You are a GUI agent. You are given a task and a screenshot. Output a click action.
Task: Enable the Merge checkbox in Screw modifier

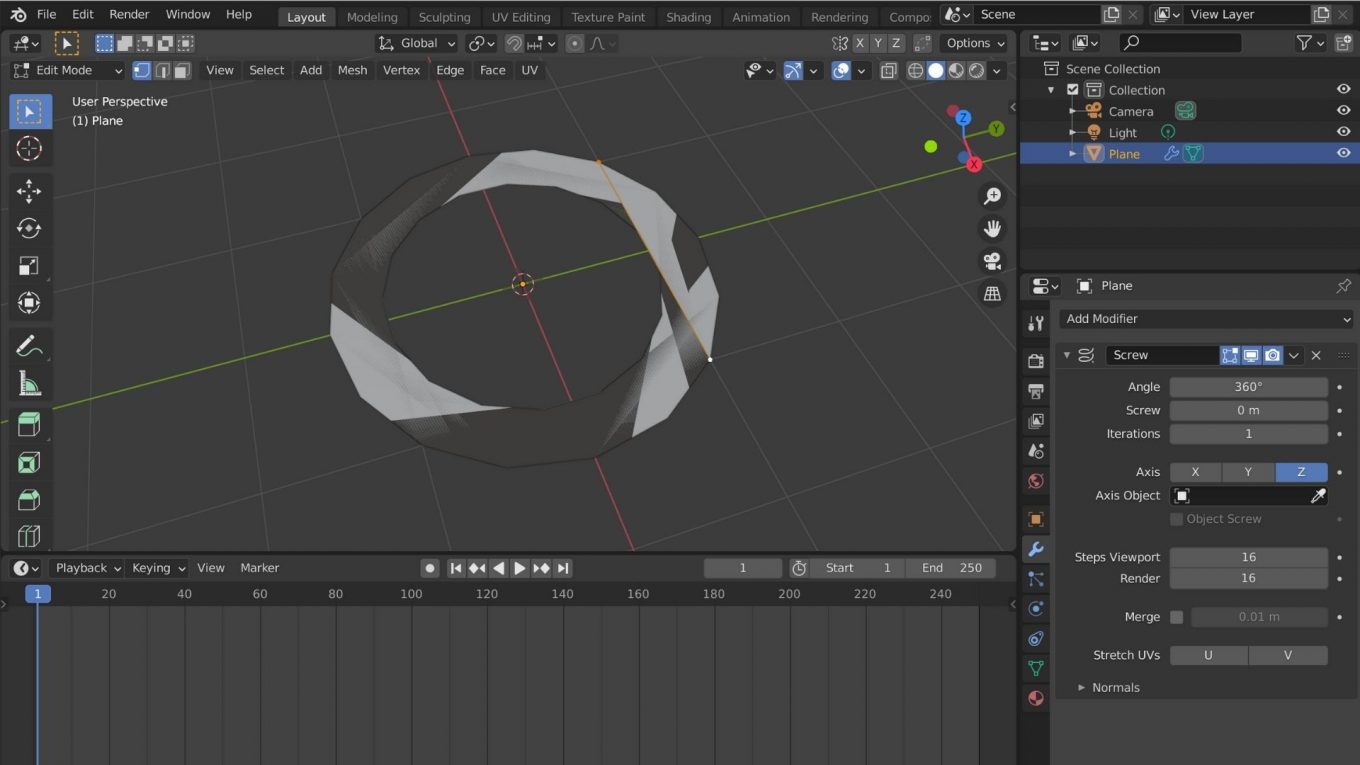tap(1176, 617)
